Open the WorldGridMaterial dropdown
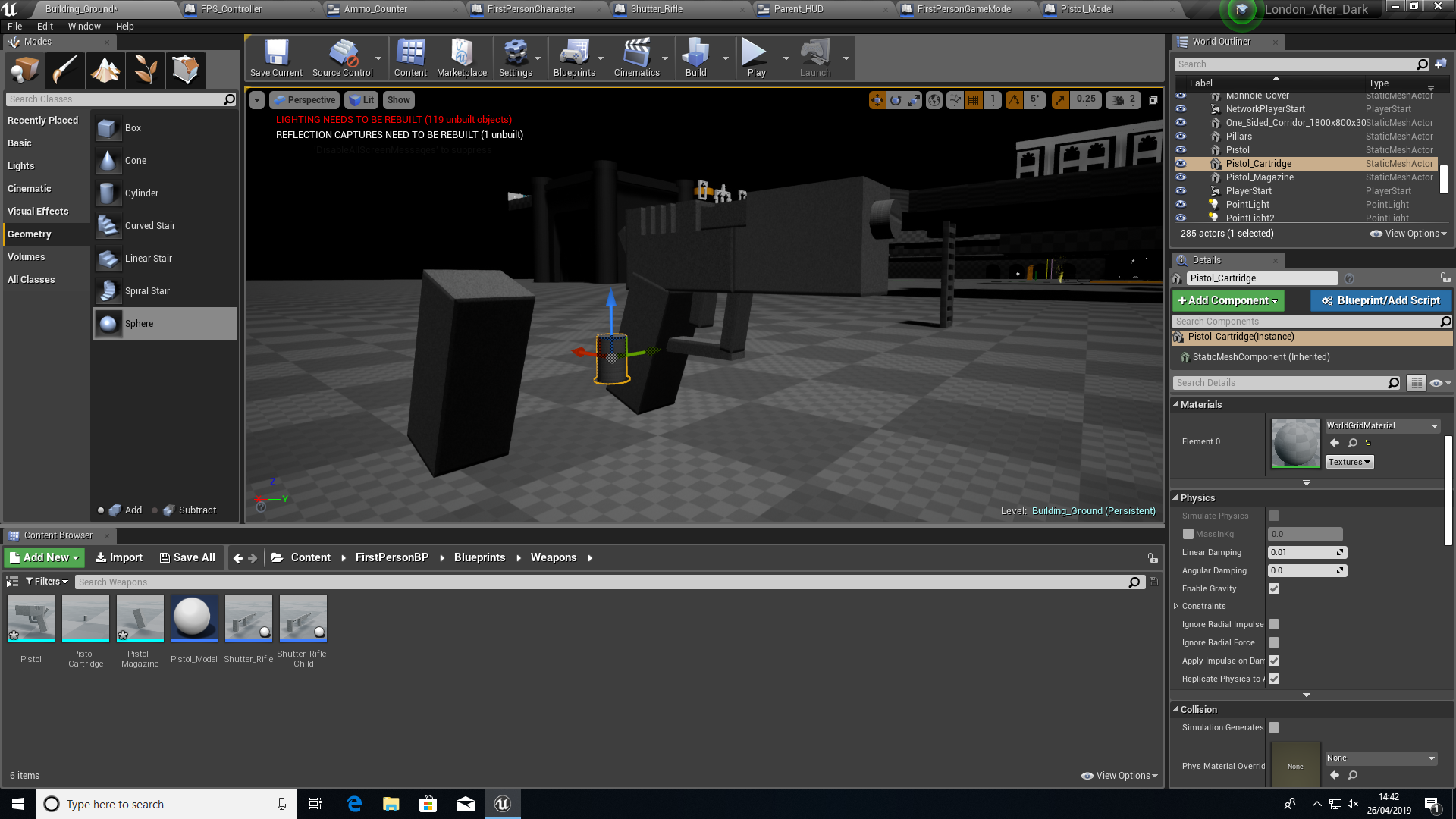The width and height of the screenshot is (1456, 819). [1382, 426]
